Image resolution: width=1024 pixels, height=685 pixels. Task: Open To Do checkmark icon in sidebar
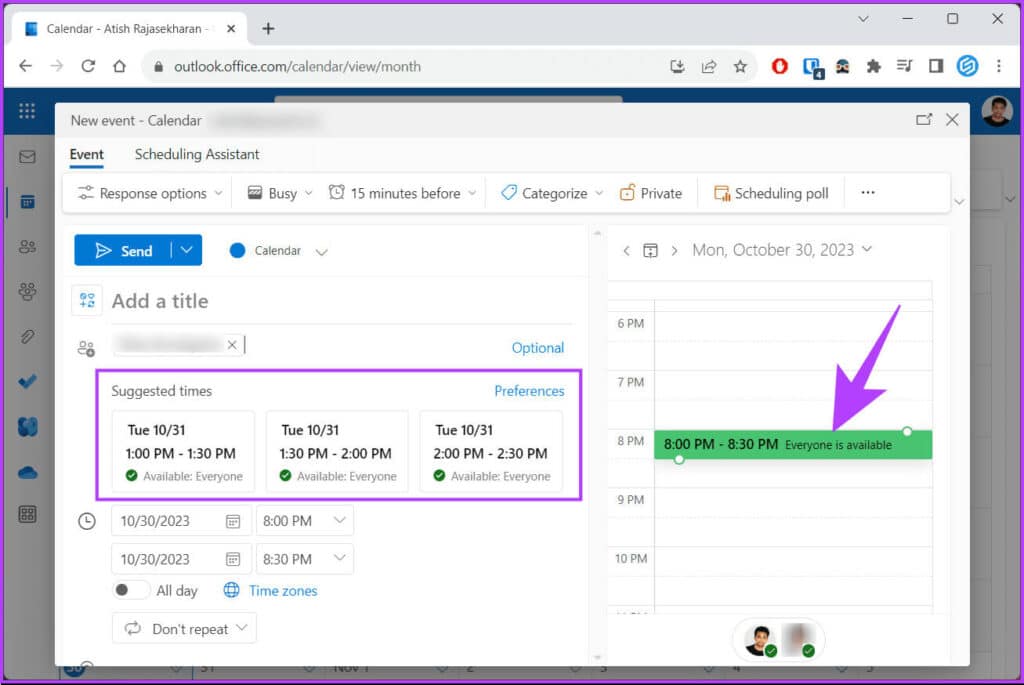27,381
